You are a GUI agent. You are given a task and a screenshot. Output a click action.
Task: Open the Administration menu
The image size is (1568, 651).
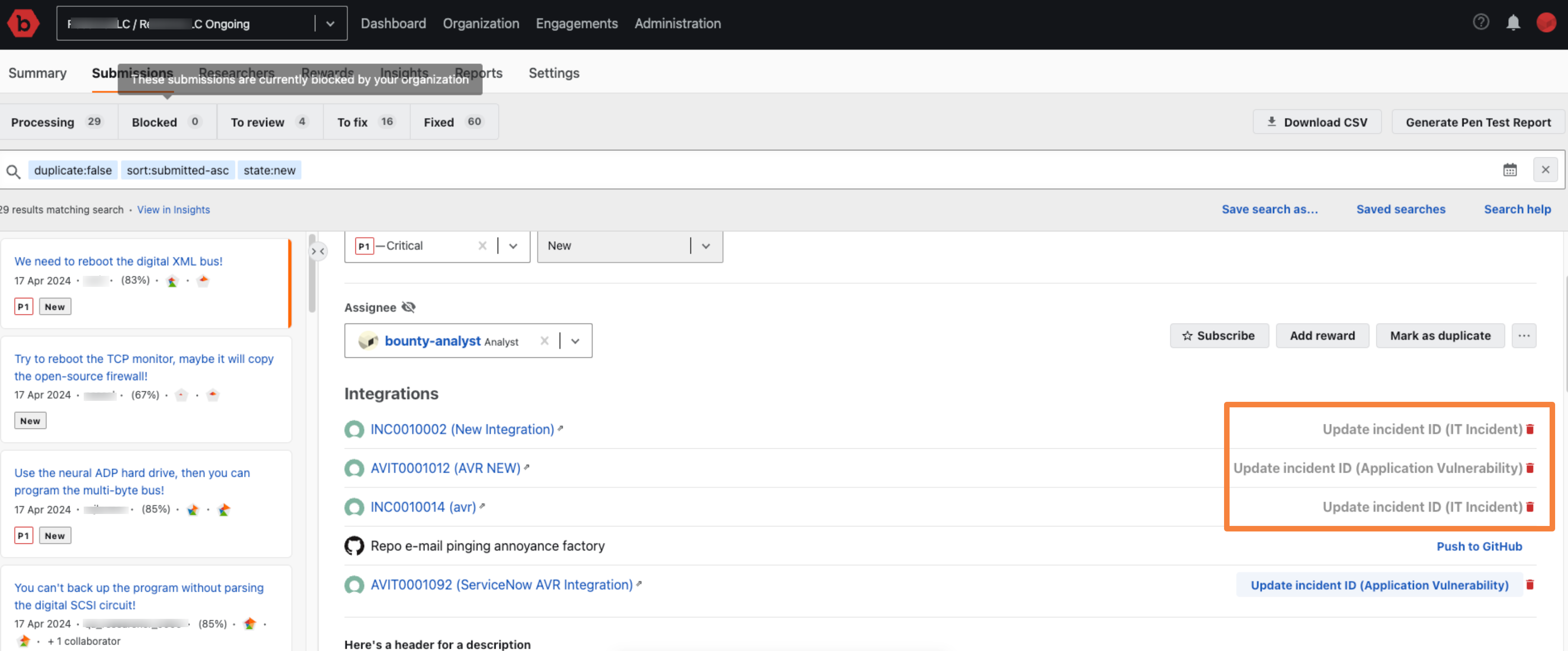(677, 24)
